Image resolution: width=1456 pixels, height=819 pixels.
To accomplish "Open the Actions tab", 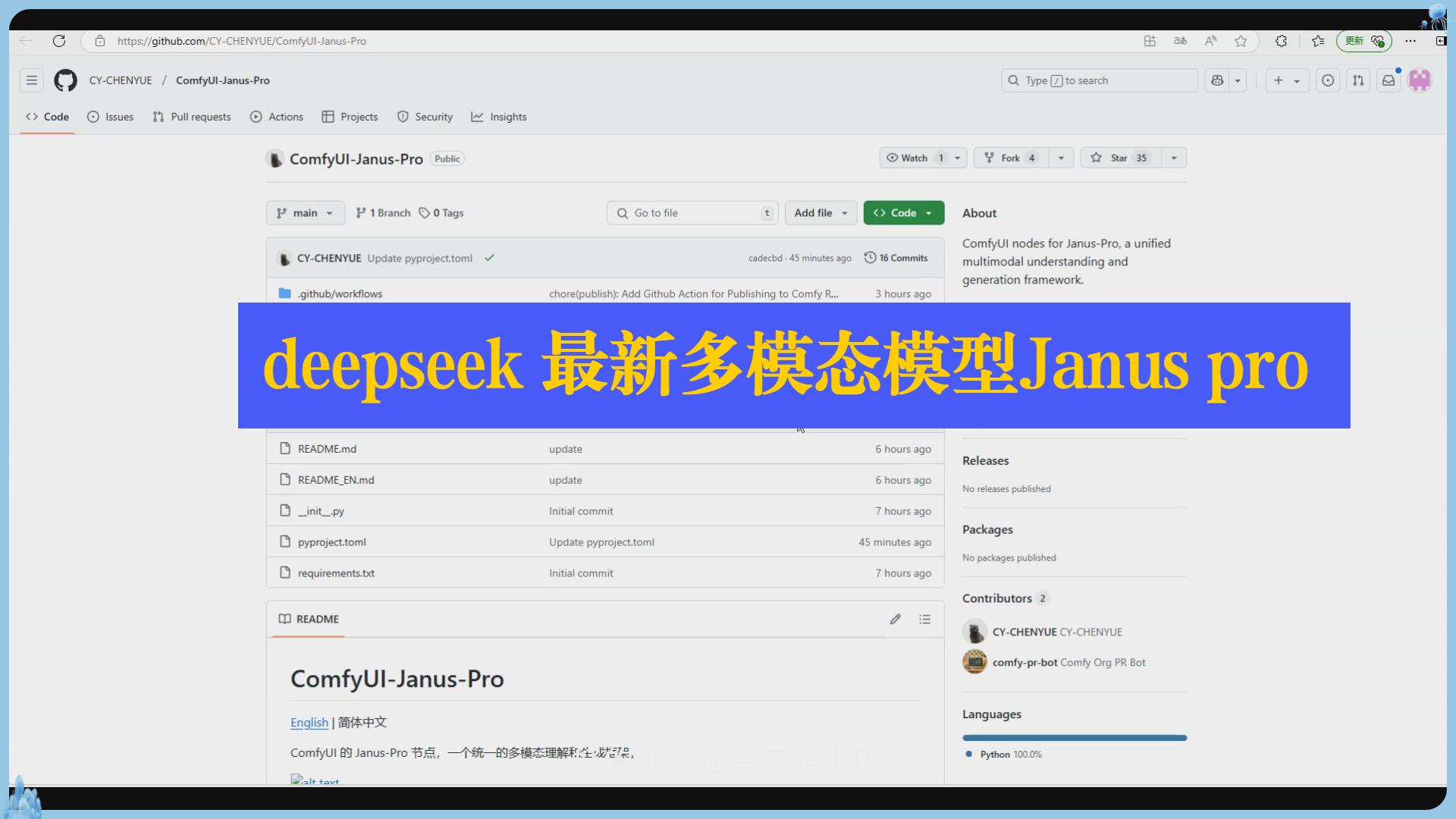I will coord(277,117).
